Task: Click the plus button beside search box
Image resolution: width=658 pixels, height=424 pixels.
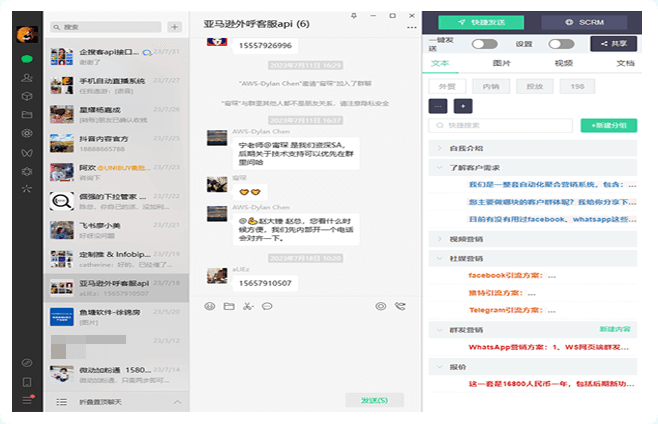Action: tap(175, 27)
